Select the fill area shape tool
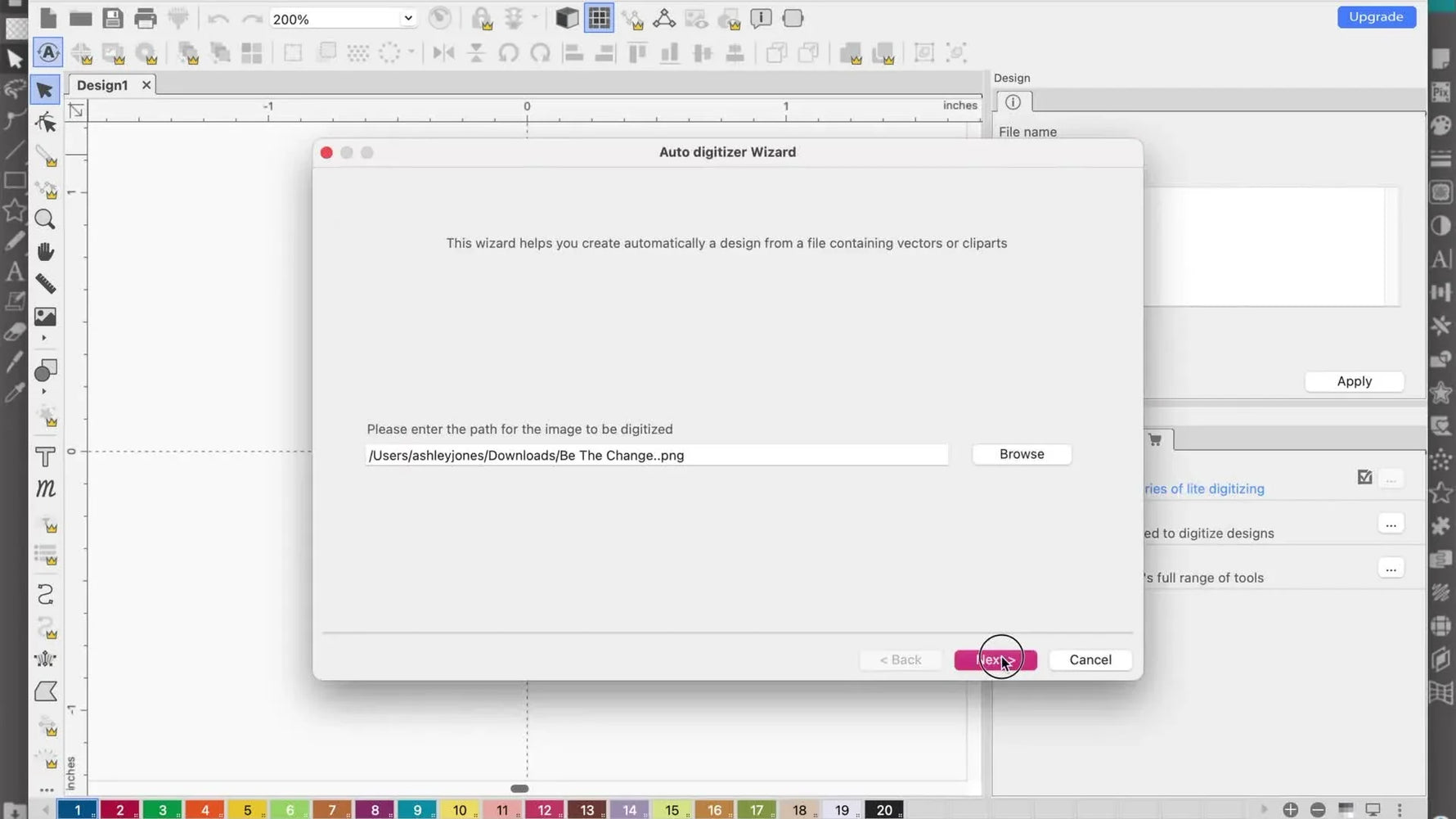Viewport: 1456px width, 819px height. point(46,691)
